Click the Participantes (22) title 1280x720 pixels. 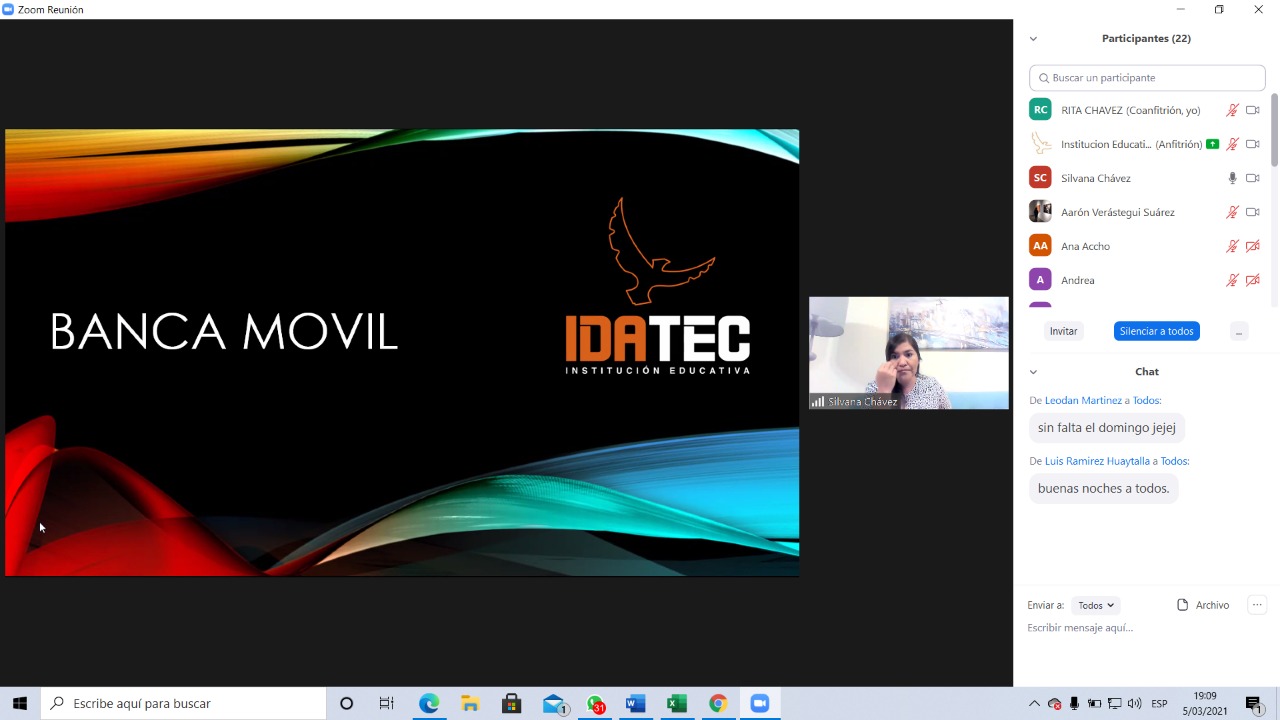[x=1146, y=39]
